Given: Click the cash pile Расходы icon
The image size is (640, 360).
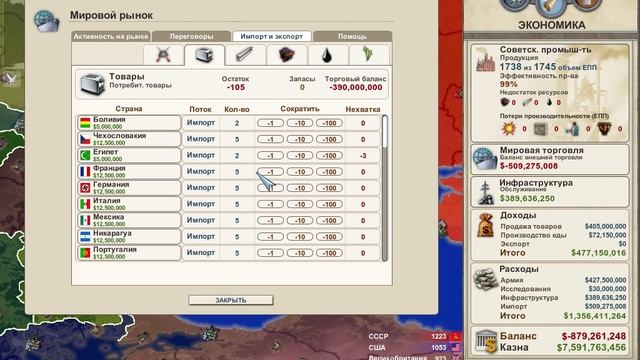Looking at the screenshot, I should point(485,280).
